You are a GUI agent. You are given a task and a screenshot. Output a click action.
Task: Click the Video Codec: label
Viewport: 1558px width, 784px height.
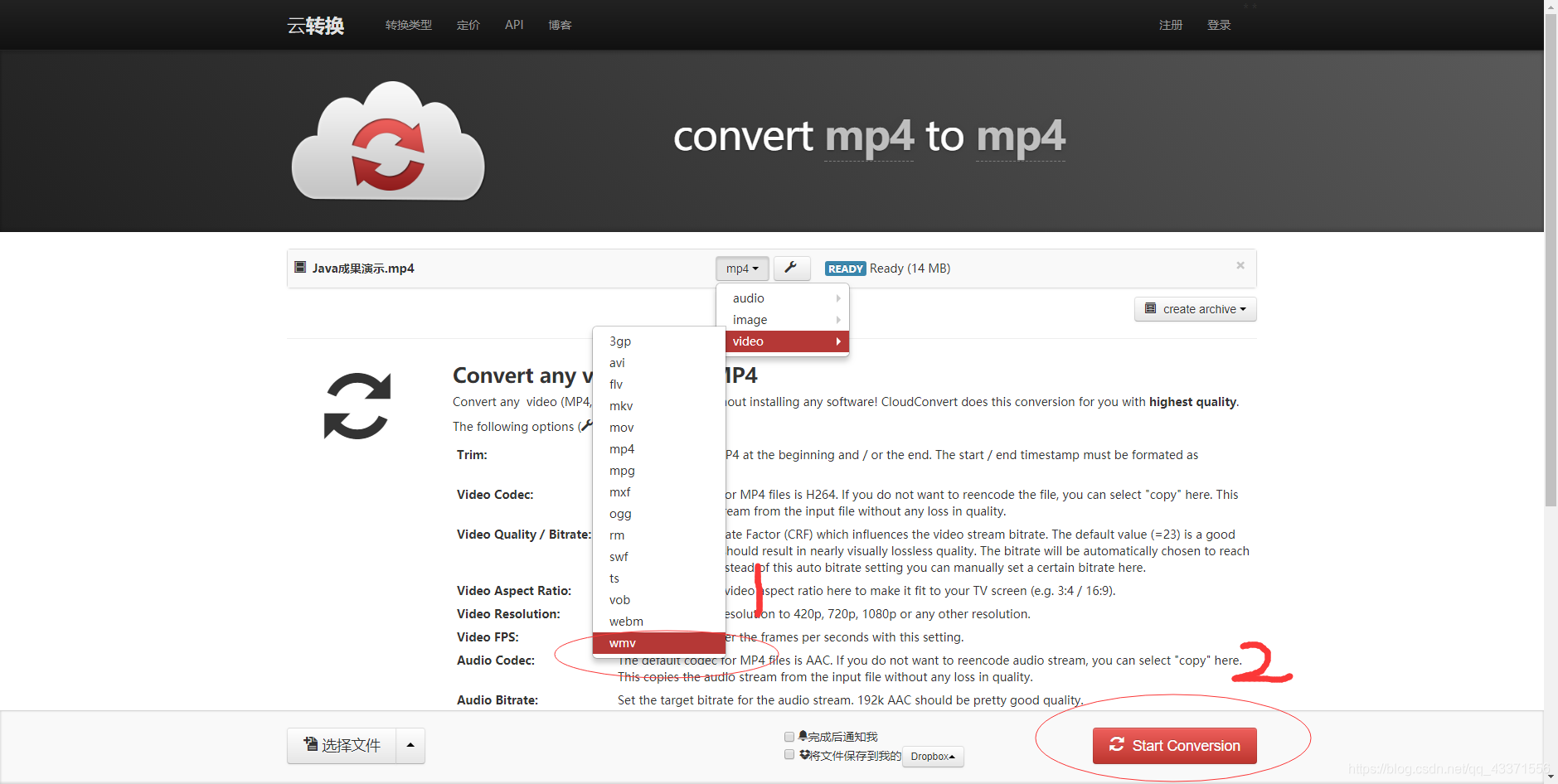point(495,495)
